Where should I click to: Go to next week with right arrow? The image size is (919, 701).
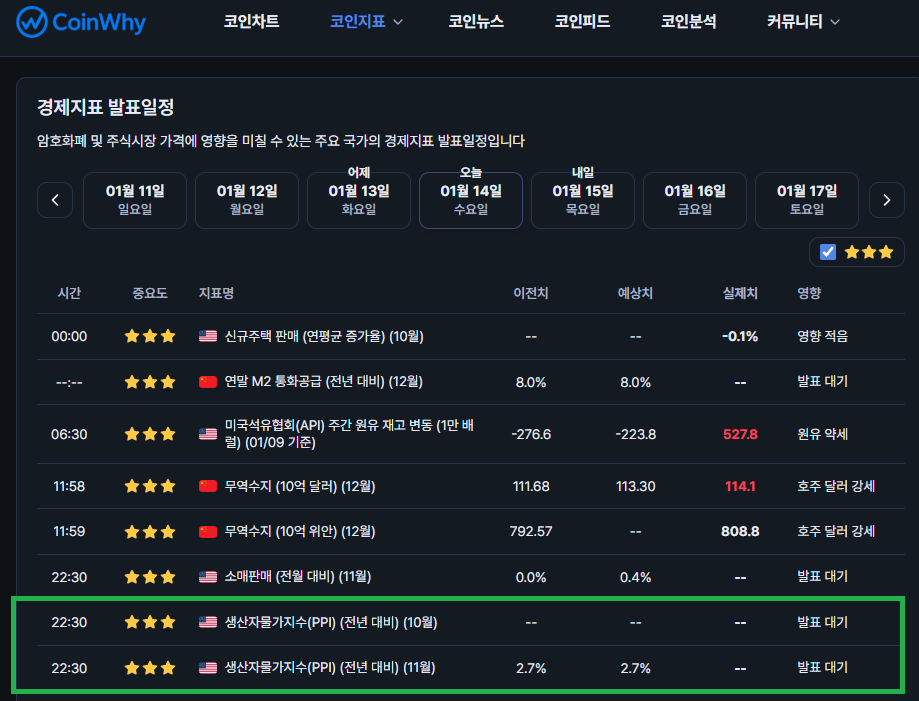click(886, 200)
